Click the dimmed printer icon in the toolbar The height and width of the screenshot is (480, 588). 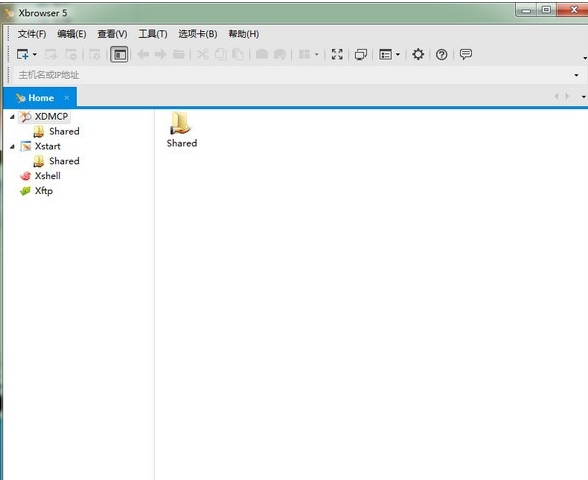tap(280, 55)
